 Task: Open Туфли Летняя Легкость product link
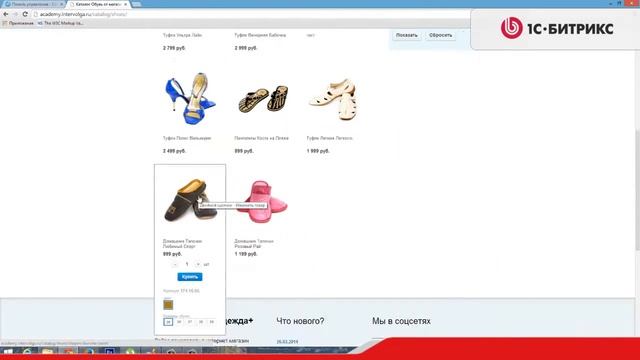329,138
